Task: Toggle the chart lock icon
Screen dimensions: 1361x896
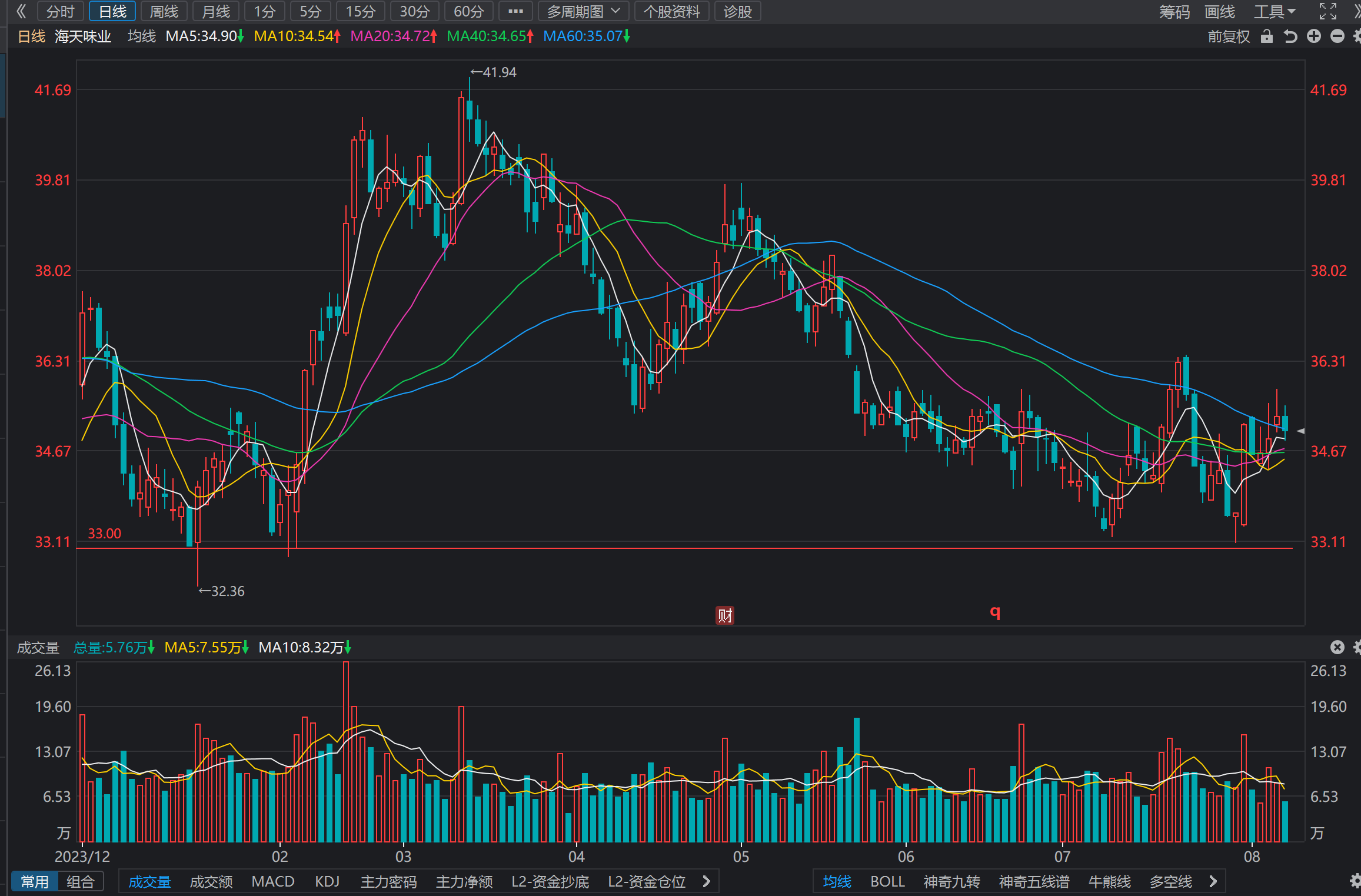Action: [1267, 36]
